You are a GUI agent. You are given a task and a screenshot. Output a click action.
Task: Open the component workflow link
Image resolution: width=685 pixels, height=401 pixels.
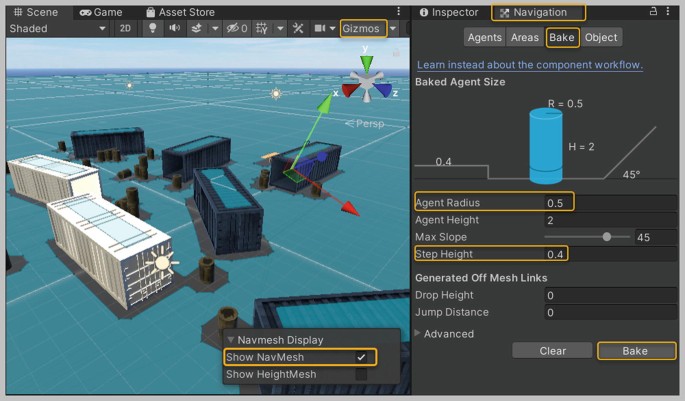[529, 64]
